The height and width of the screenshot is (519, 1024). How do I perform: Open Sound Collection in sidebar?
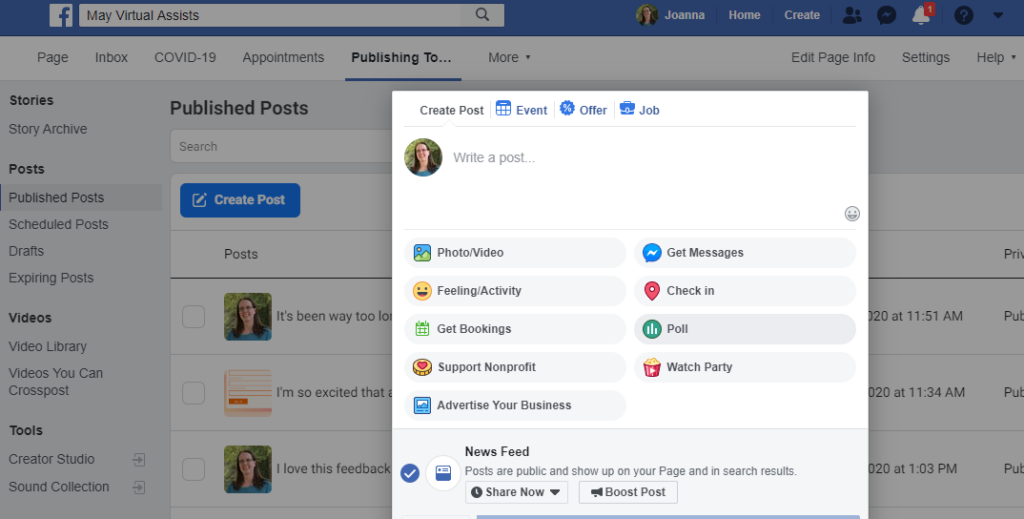tap(59, 486)
